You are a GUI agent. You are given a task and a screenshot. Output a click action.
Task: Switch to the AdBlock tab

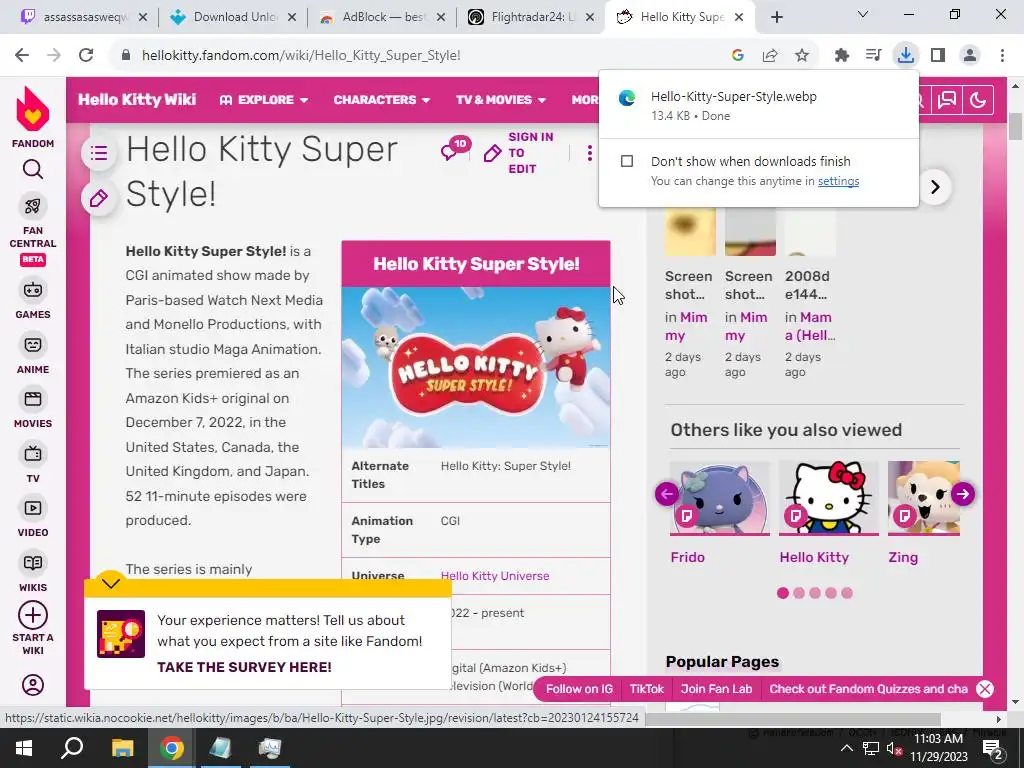[x=383, y=17]
